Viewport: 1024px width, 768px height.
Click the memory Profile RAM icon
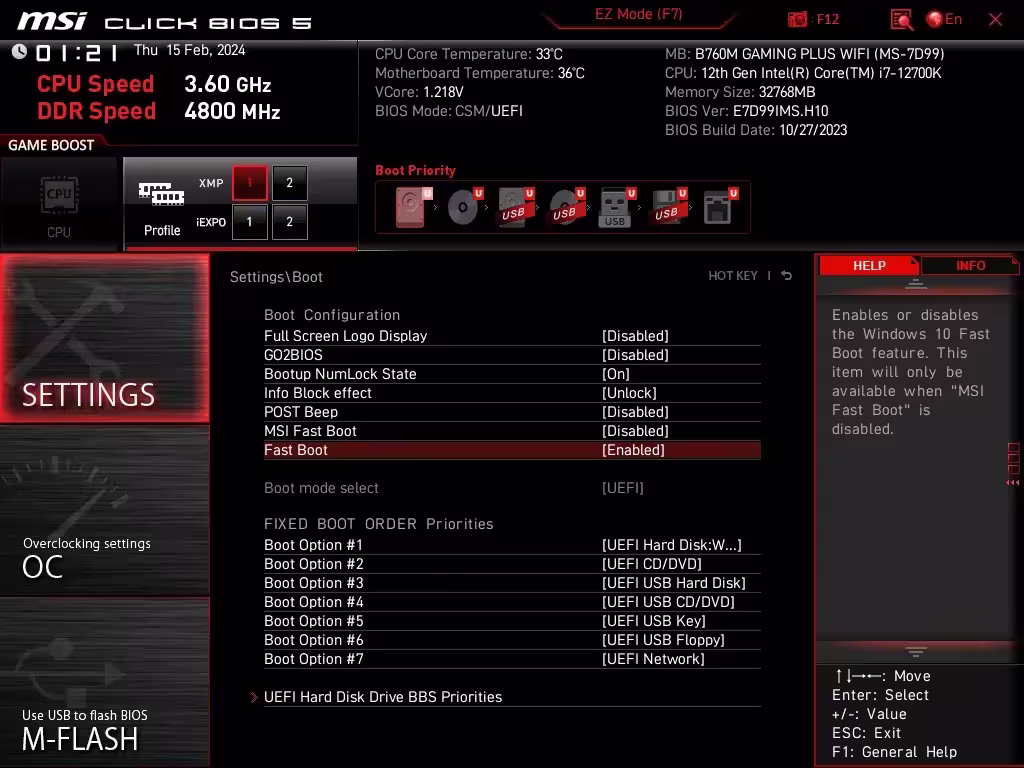(x=161, y=193)
